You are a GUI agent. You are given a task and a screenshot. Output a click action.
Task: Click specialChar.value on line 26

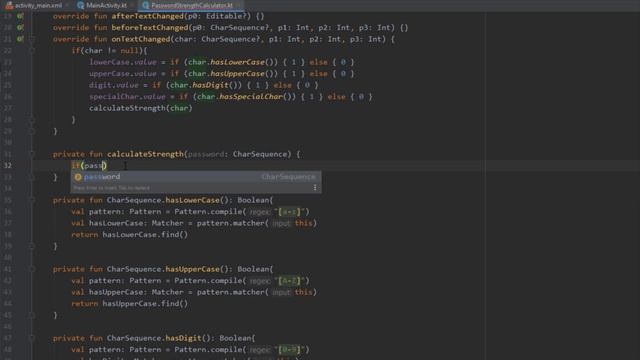[127, 97]
